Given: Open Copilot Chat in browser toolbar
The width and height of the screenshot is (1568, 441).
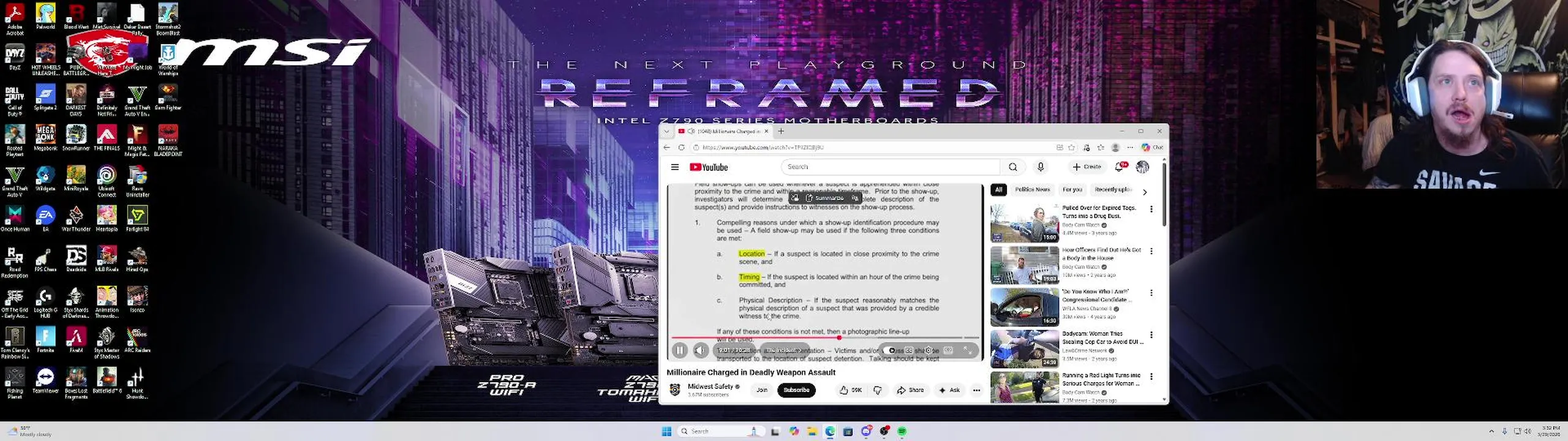Looking at the screenshot, I should tap(1151, 148).
